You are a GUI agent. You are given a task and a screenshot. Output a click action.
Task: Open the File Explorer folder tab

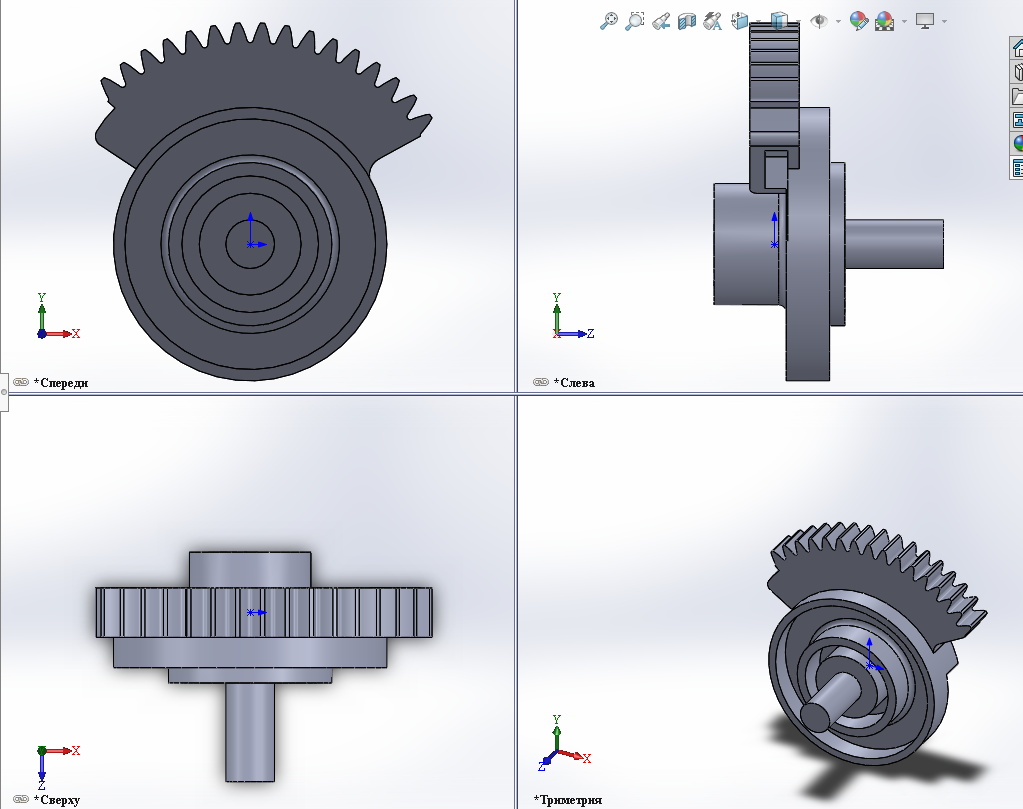tap(1017, 96)
